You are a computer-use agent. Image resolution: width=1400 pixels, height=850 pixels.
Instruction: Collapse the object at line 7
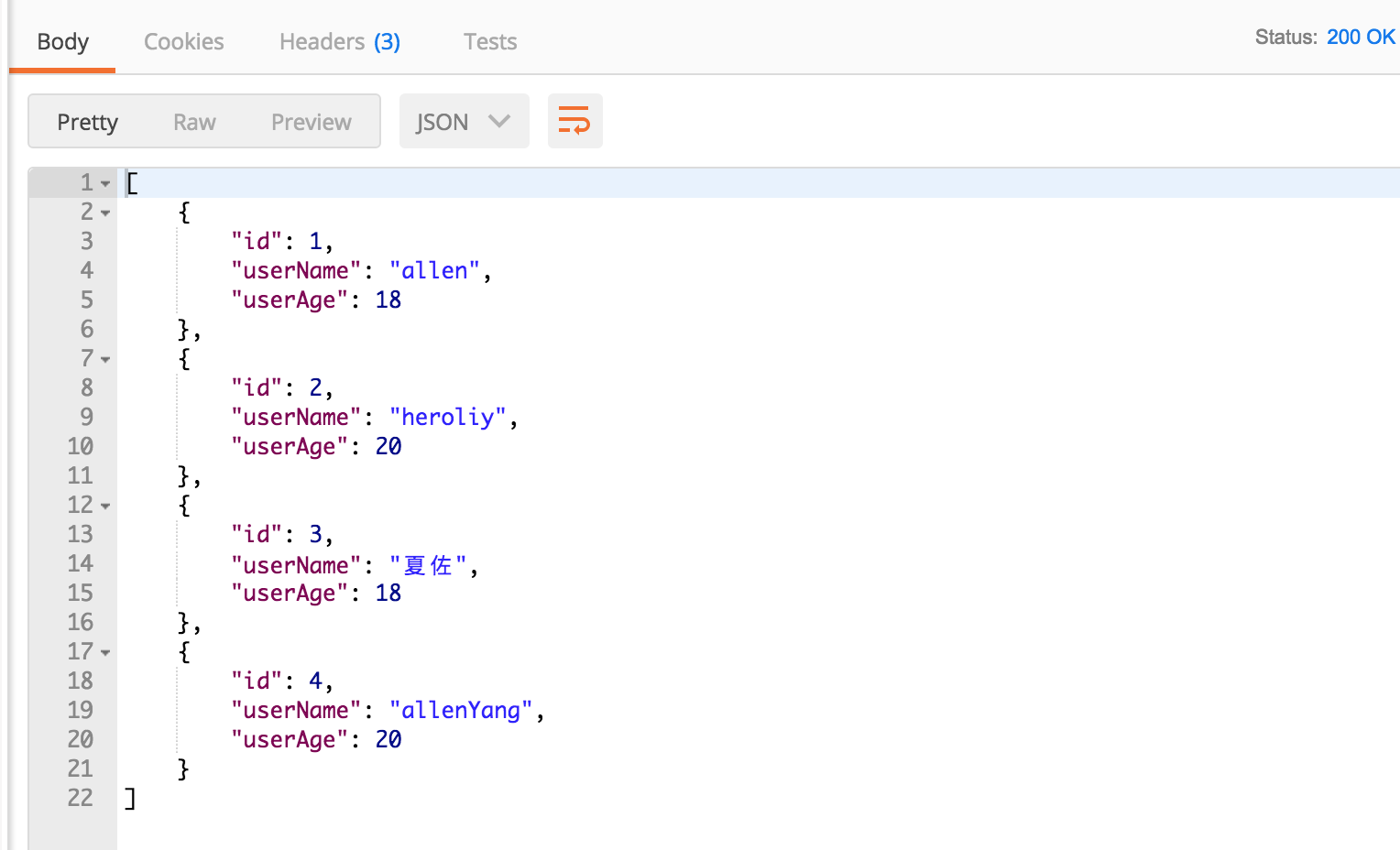coord(105,360)
